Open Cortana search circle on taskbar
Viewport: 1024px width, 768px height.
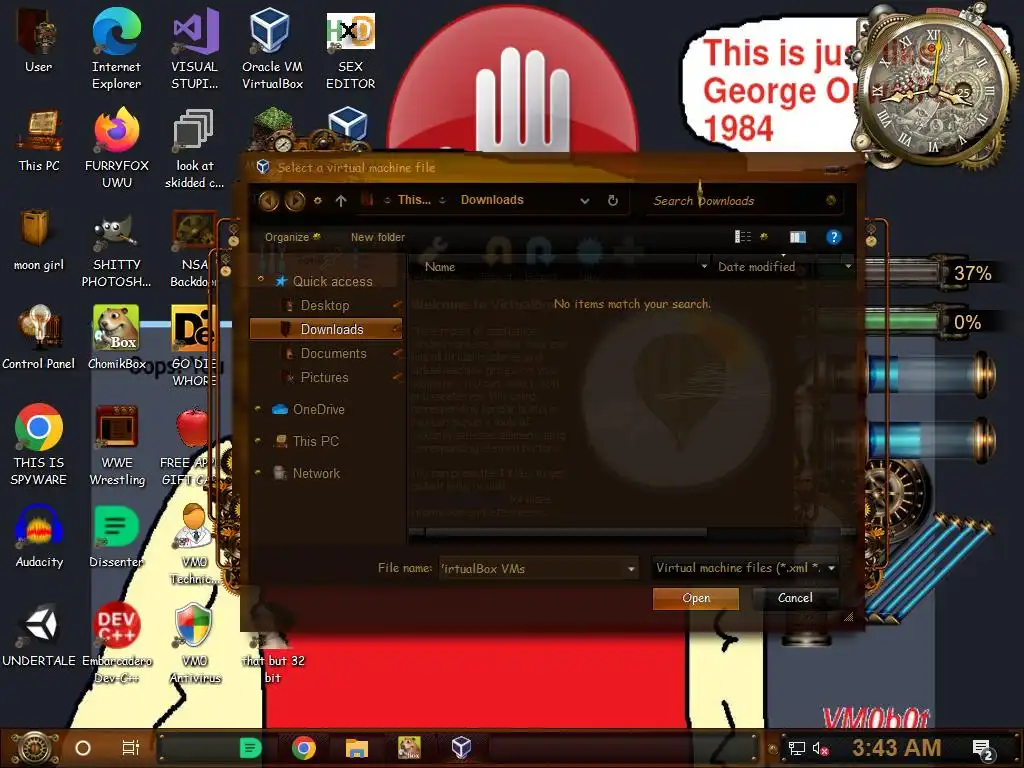coord(83,748)
